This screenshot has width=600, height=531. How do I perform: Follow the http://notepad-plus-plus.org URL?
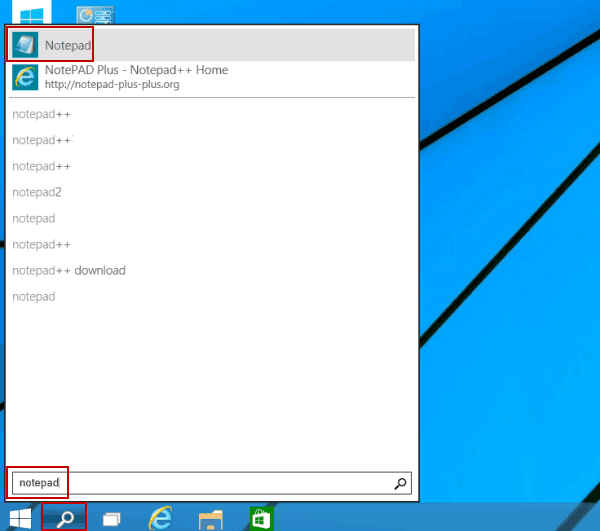(x=112, y=84)
